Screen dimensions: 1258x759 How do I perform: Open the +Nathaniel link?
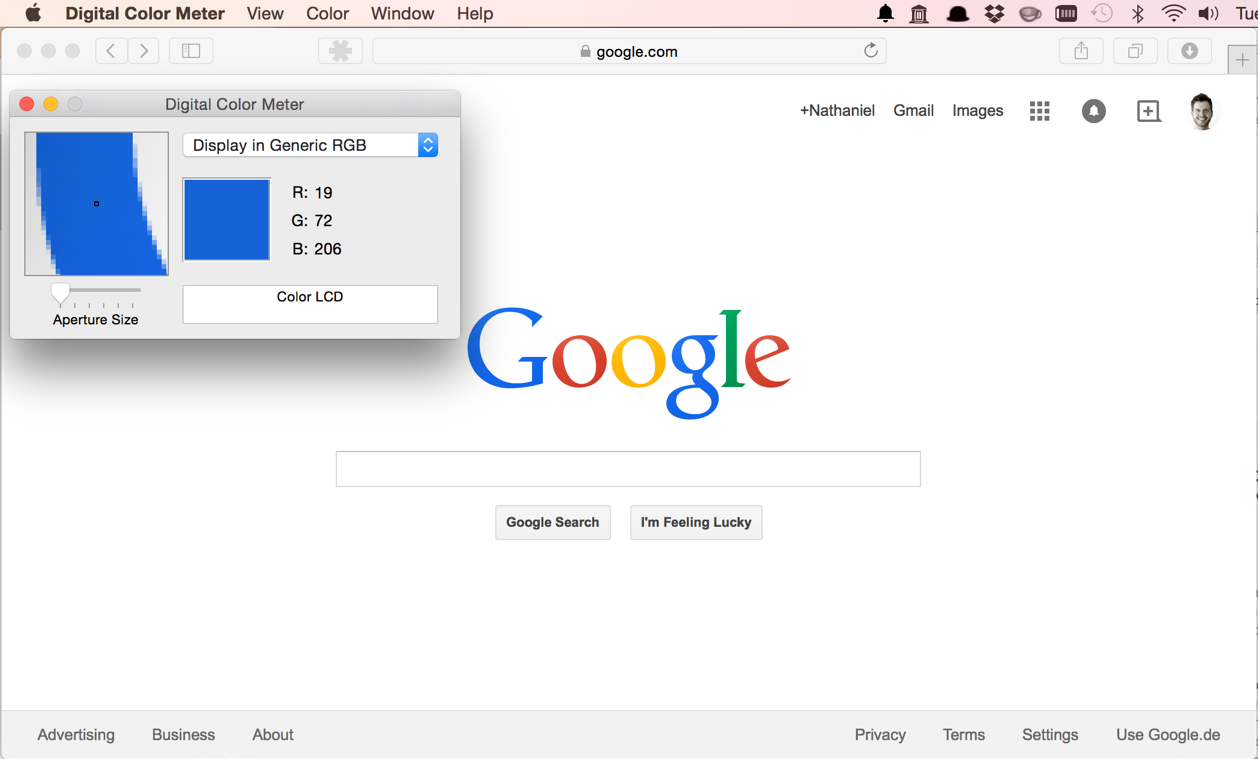pyautogui.click(x=837, y=111)
